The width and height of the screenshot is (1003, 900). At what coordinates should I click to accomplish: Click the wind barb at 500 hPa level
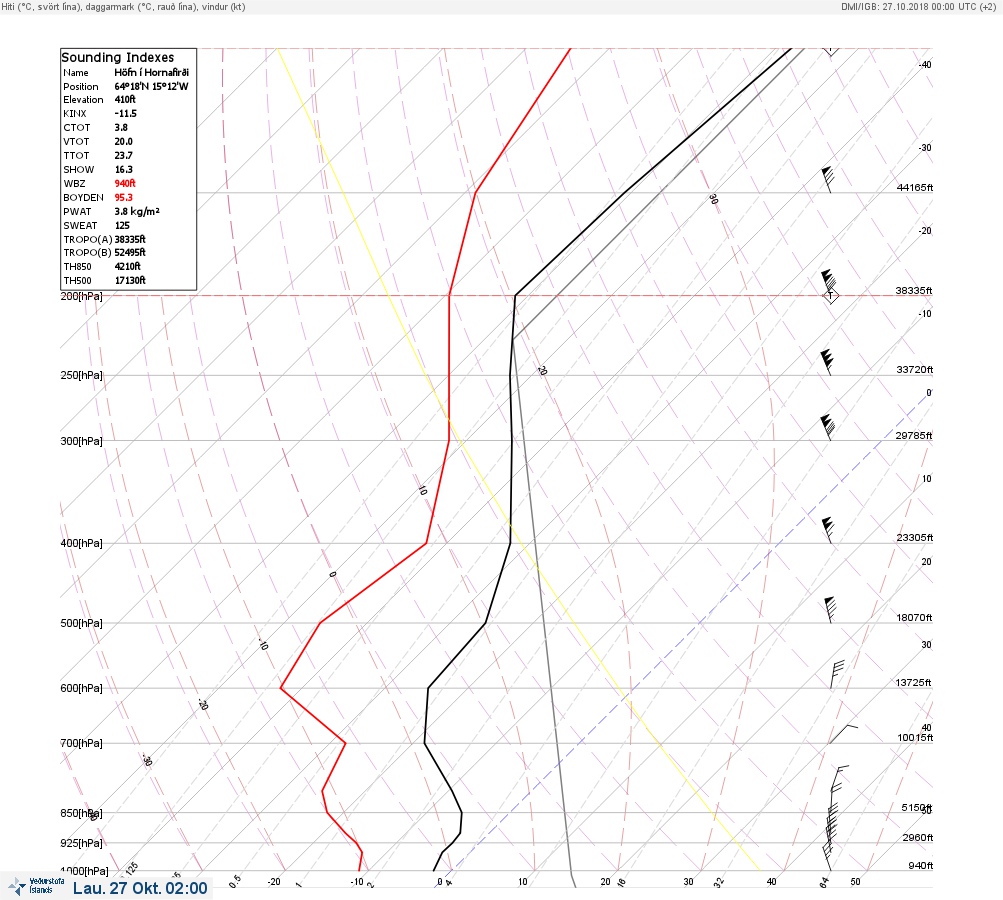[x=830, y=610]
